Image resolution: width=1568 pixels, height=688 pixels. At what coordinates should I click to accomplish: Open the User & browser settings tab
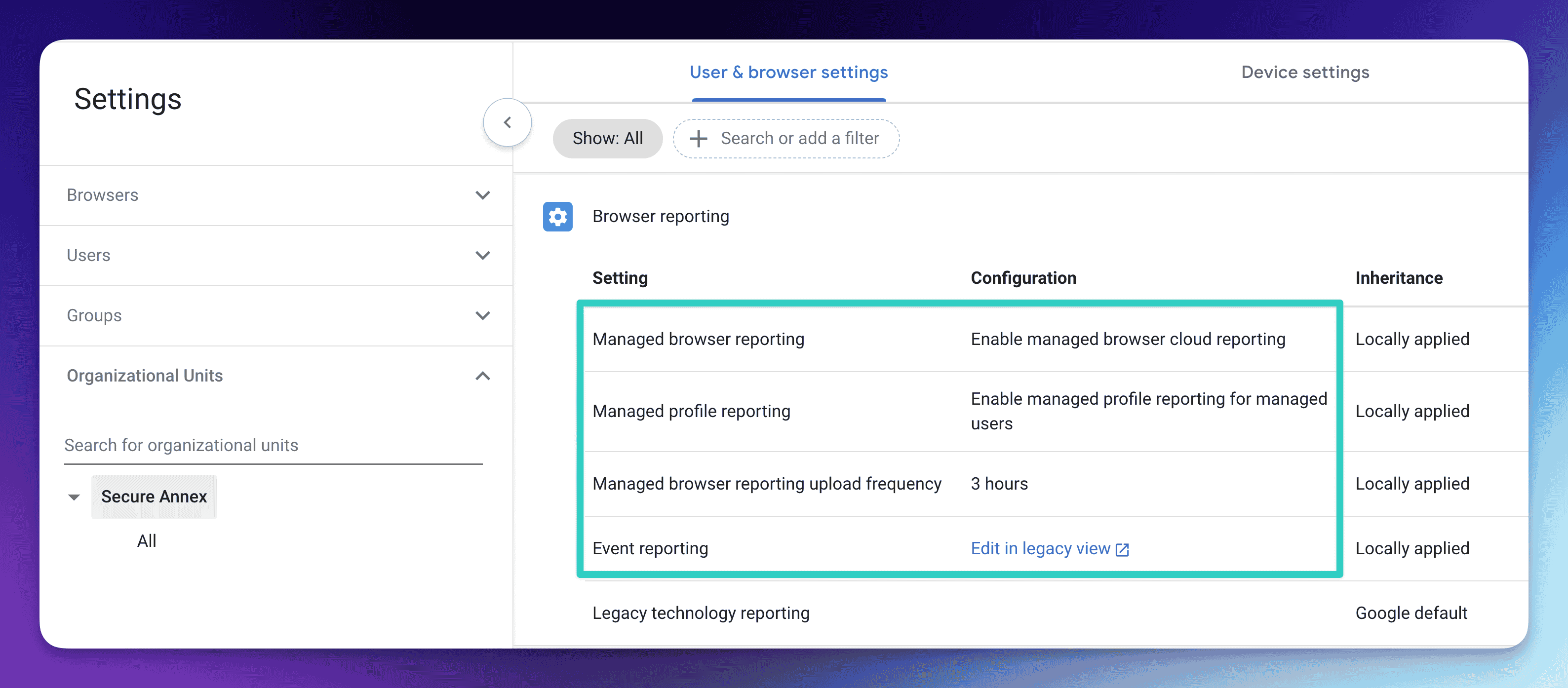coord(787,72)
